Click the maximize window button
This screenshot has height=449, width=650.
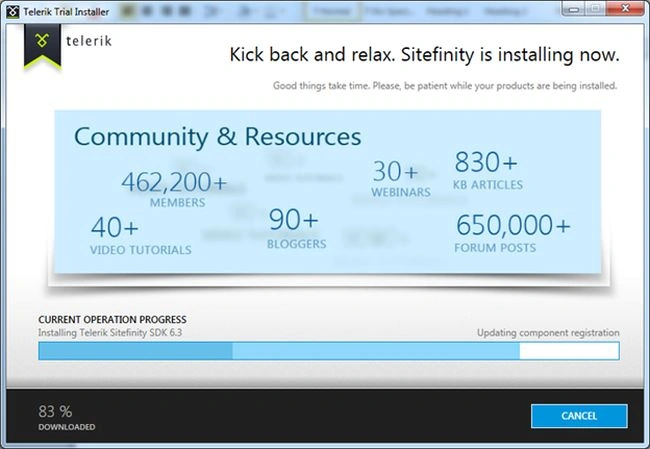pyautogui.click(x=595, y=8)
